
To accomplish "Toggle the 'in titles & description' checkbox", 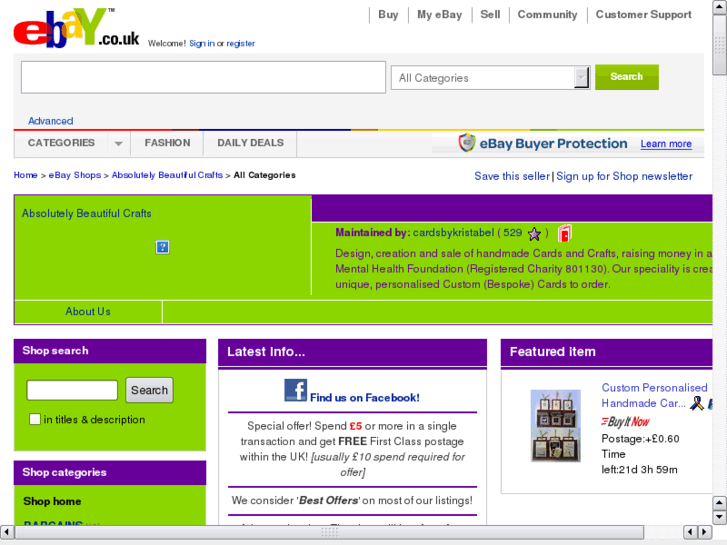I will click(x=35, y=419).
